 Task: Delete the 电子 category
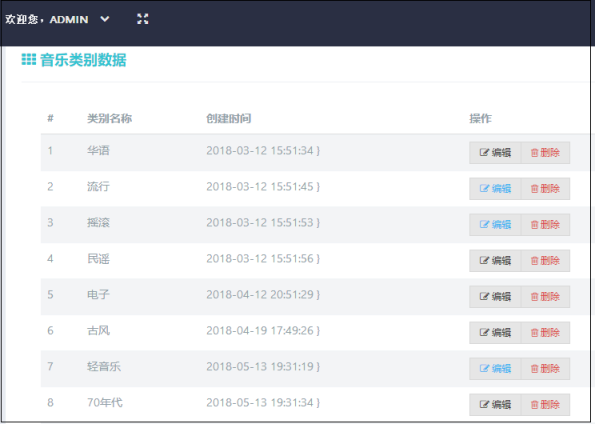tap(545, 297)
